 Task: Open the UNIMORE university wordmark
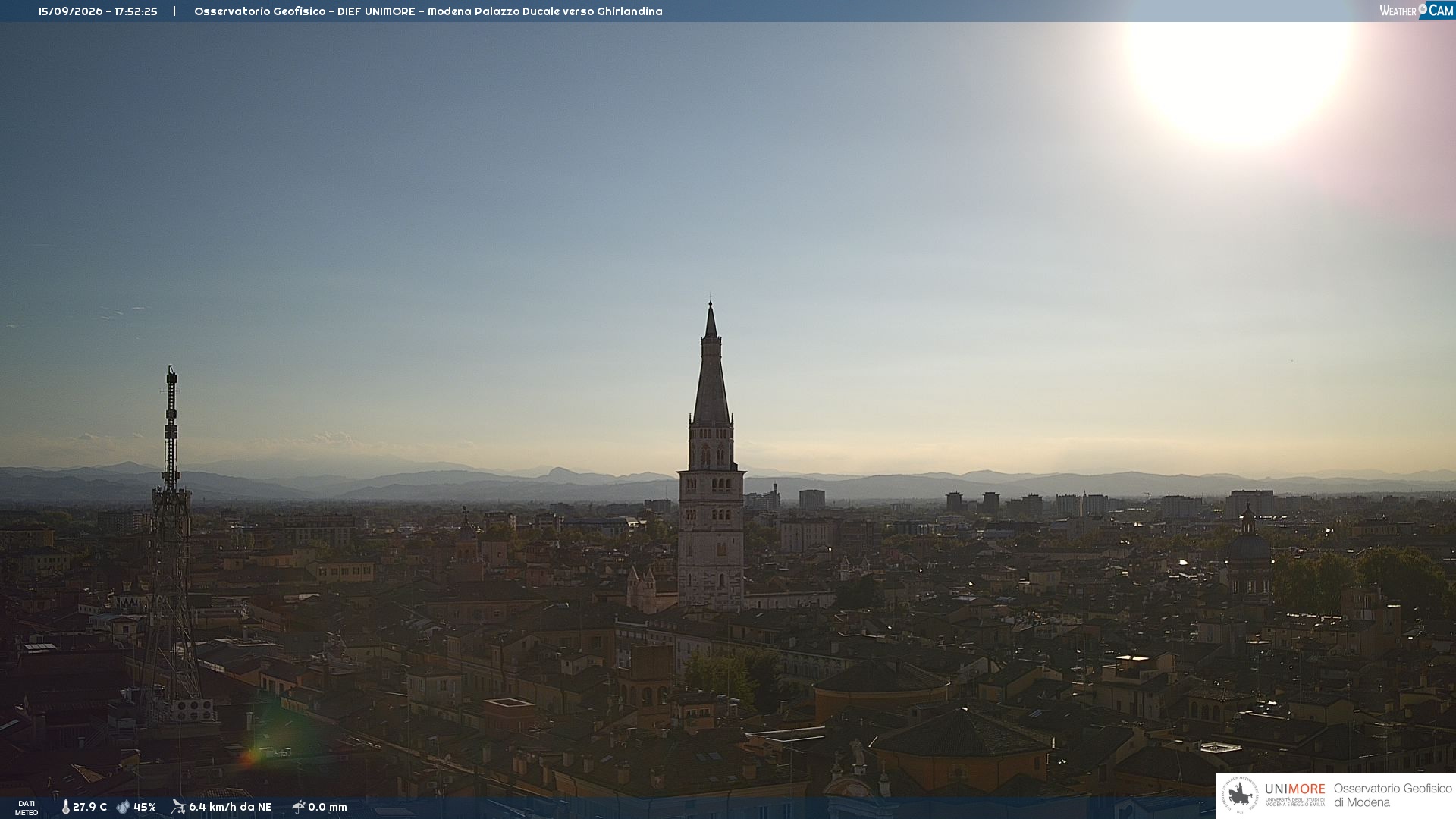[x=1295, y=794]
